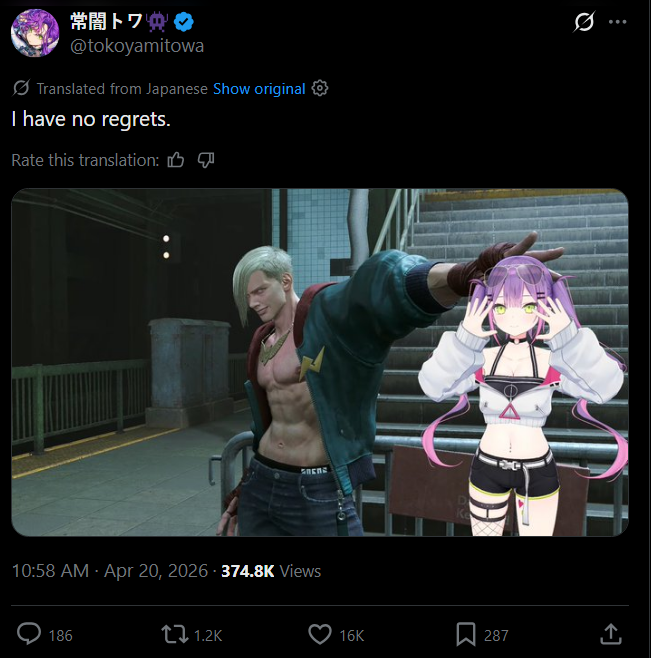Click Show original link
This screenshot has width=651, height=658.
pos(259,89)
